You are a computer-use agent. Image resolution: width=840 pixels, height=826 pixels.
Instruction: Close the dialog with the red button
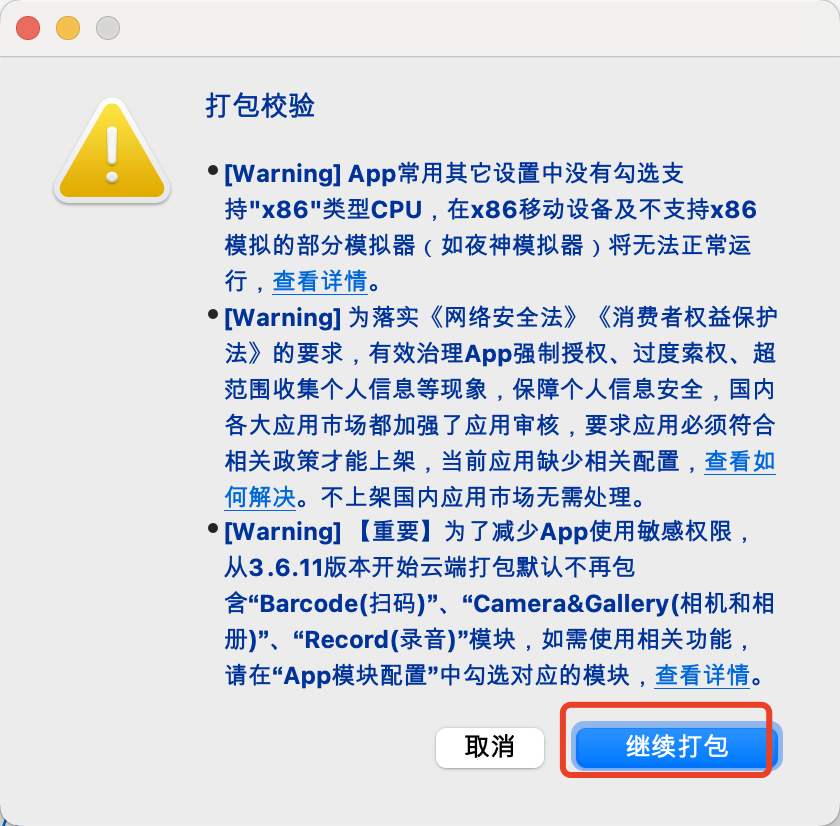[x=28, y=28]
